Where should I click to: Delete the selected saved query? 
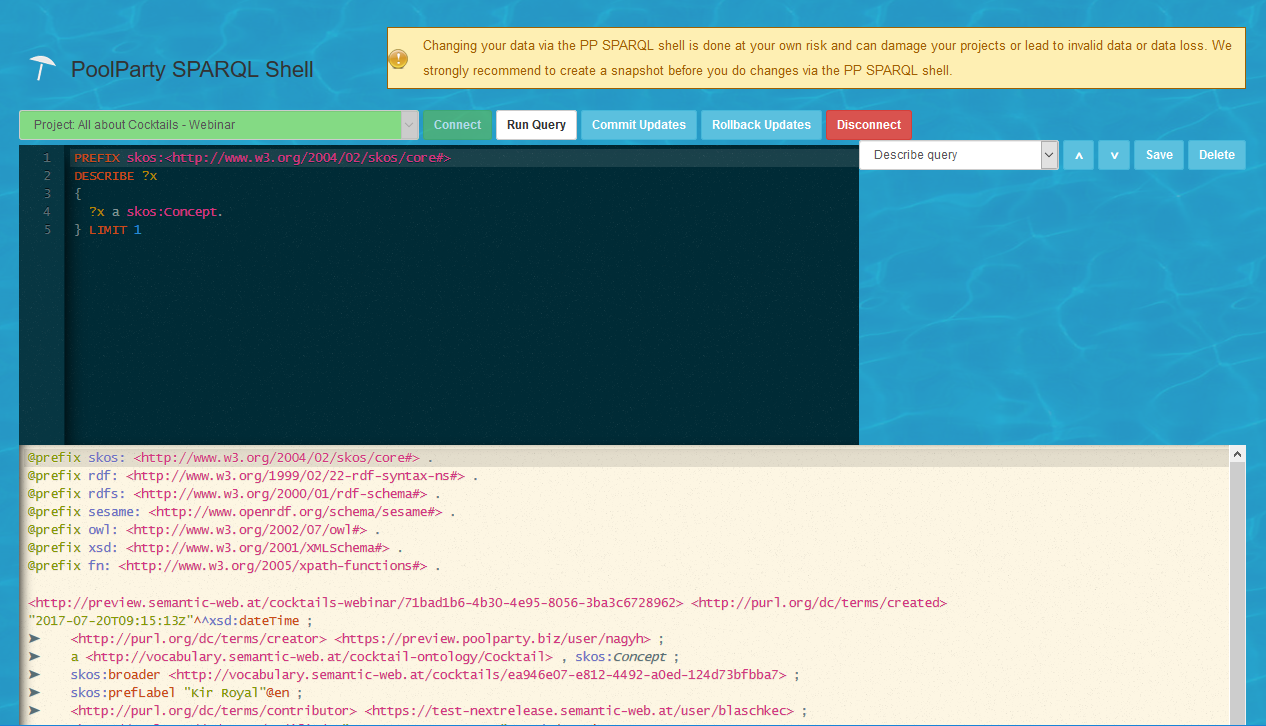pyautogui.click(x=1216, y=155)
